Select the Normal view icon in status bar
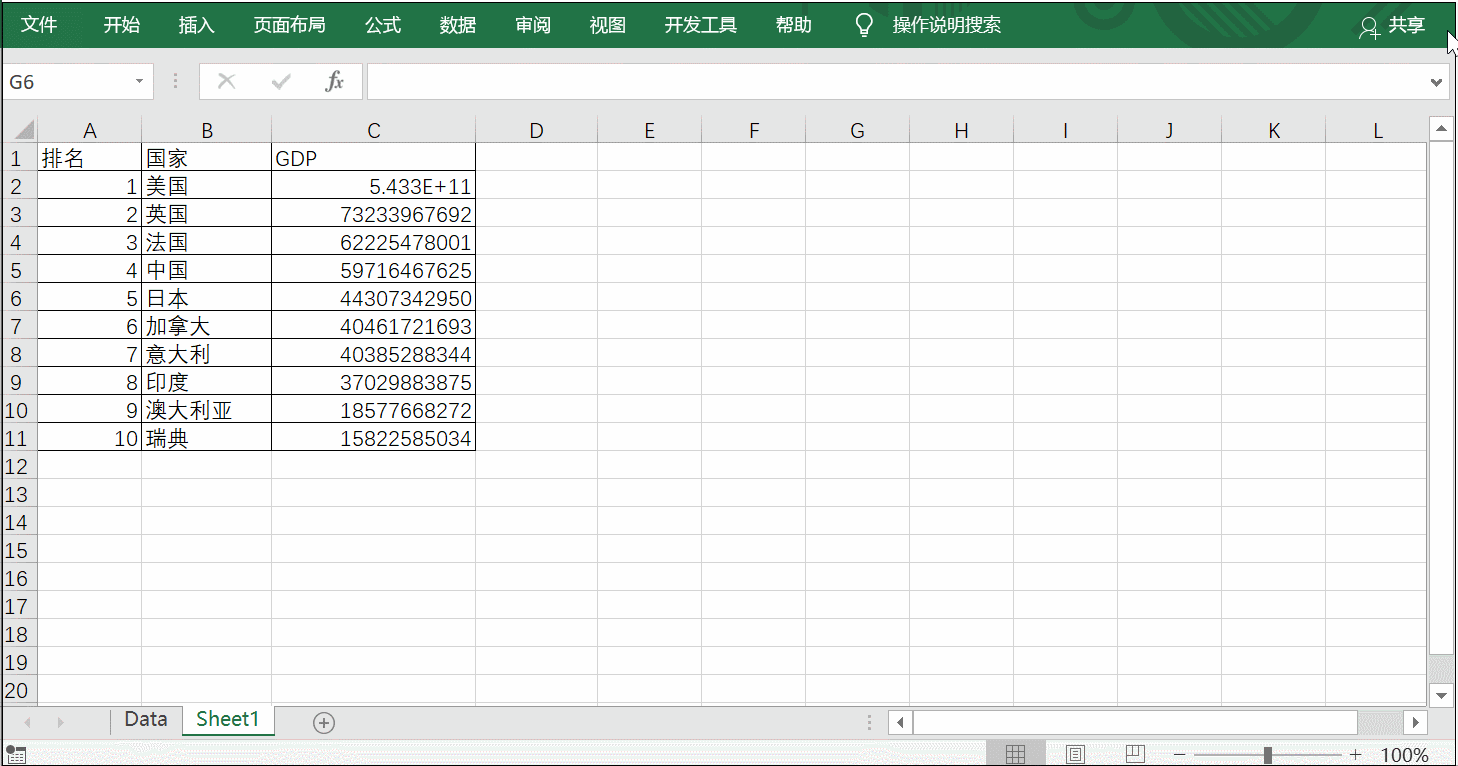The width and height of the screenshot is (1458, 766). [x=1016, y=752]
